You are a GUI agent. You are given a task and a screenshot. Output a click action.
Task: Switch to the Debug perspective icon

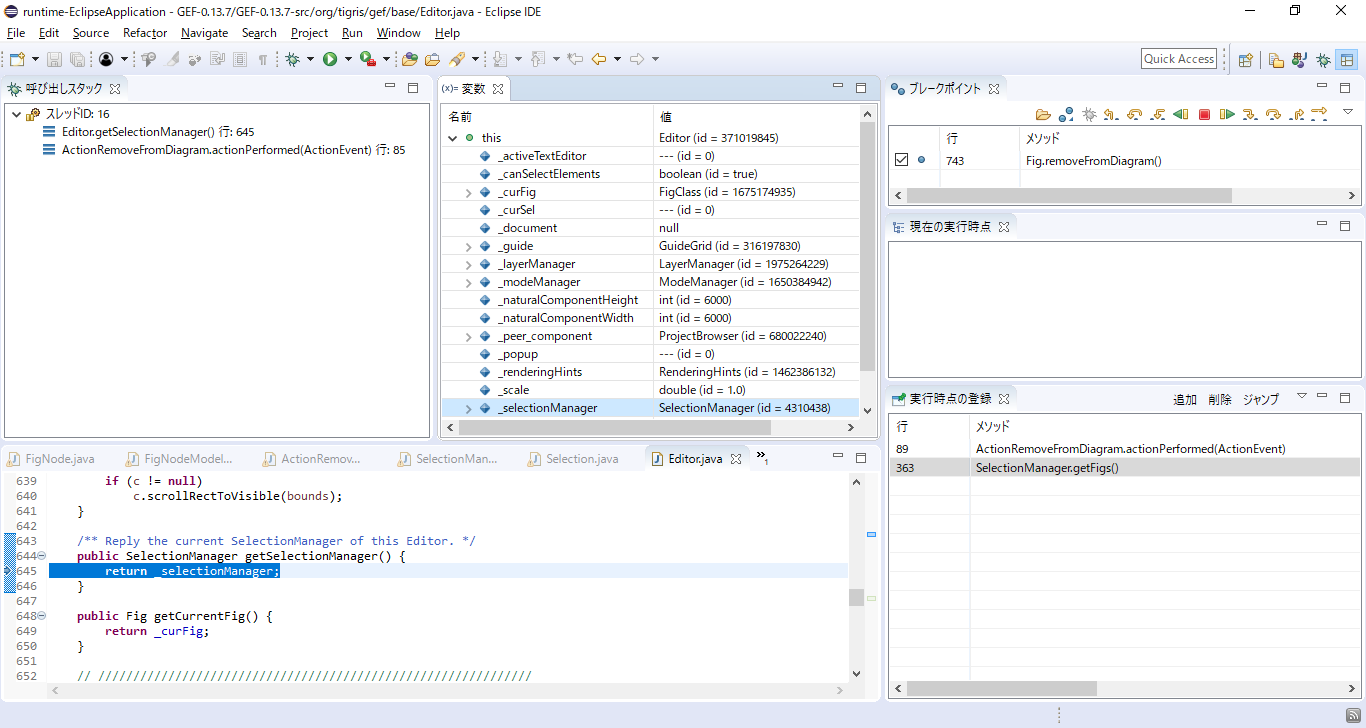coord(1323,59)
